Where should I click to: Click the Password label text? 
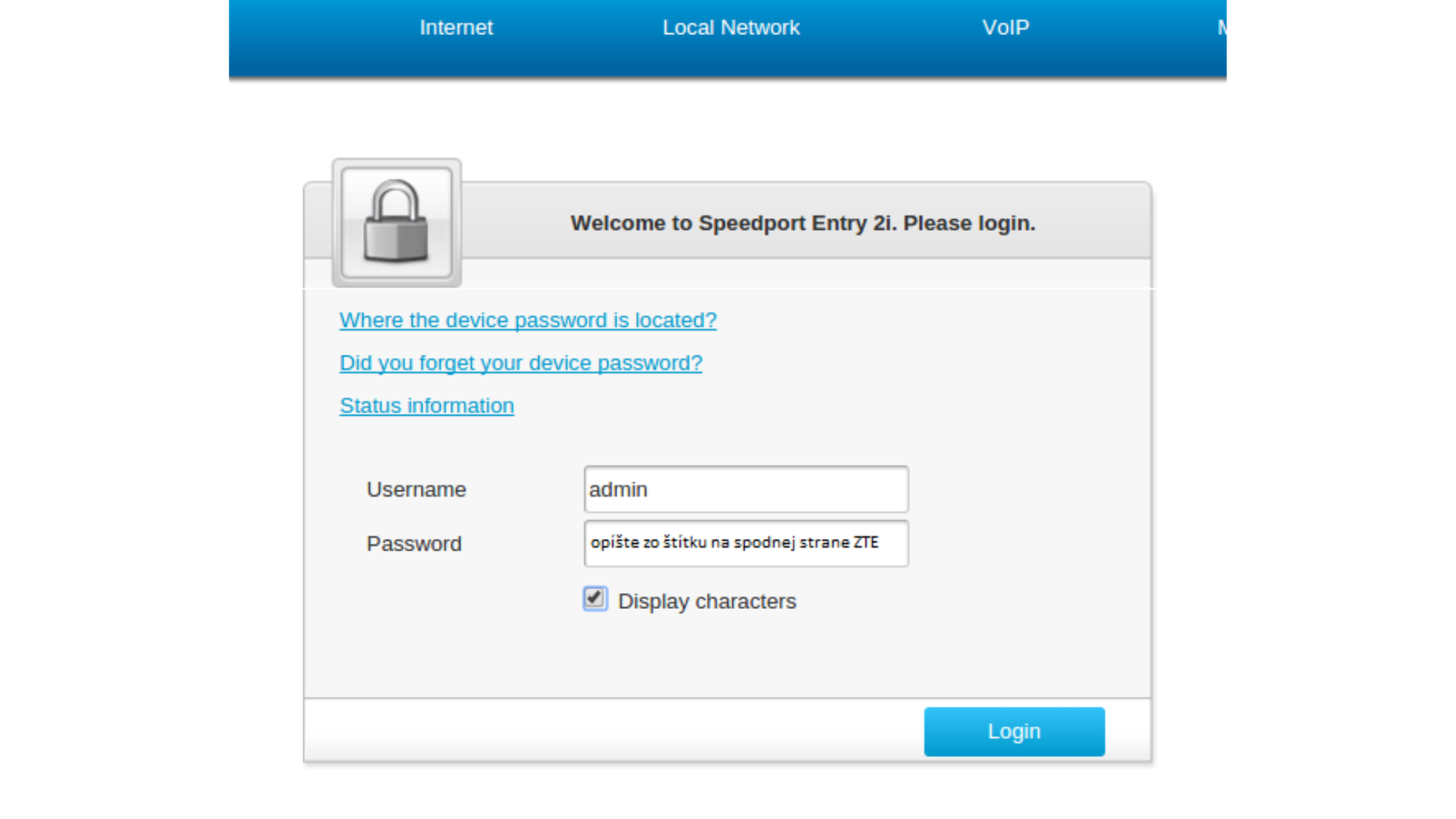(x=414, y=544)
